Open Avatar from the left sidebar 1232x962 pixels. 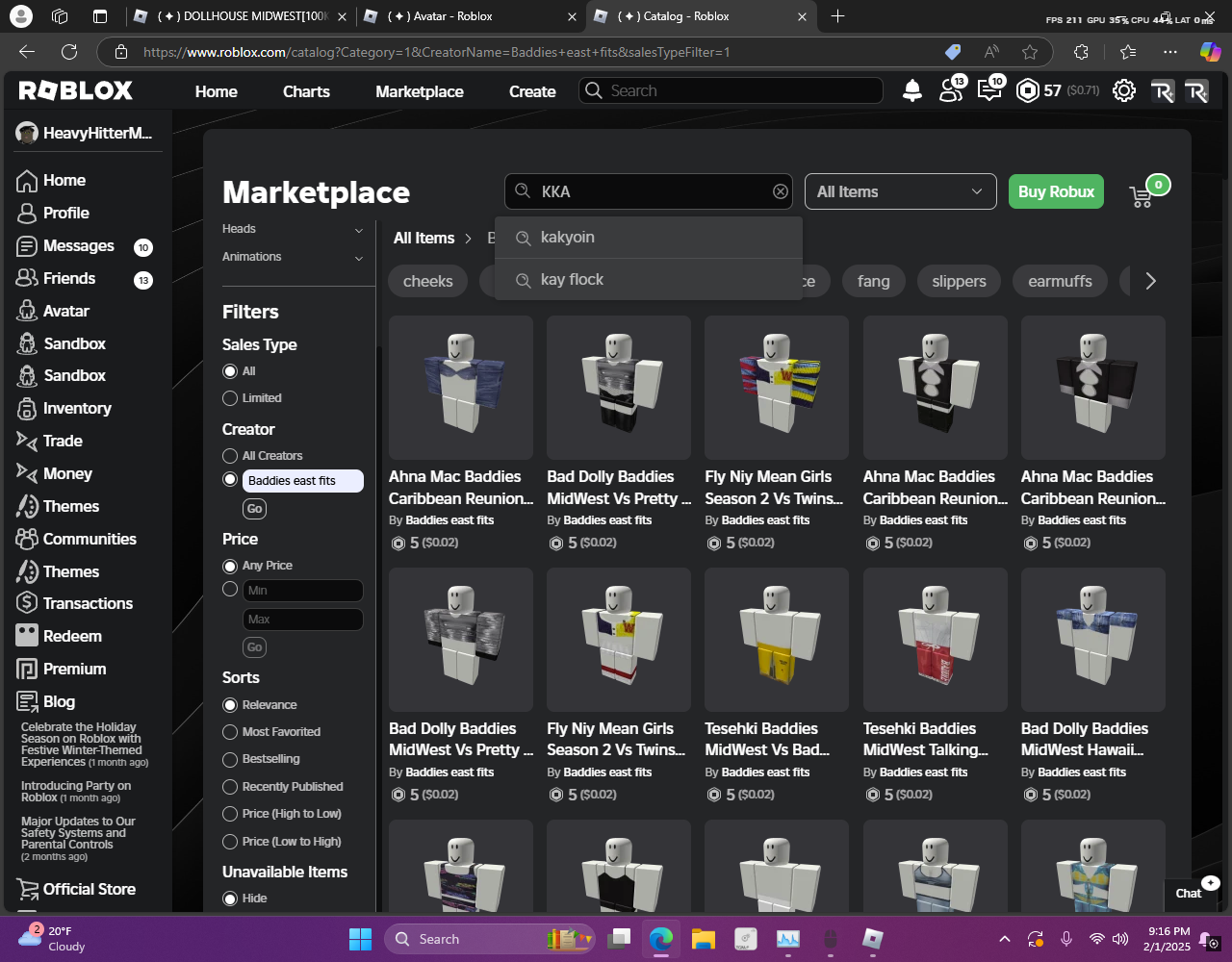click(65, 311)
